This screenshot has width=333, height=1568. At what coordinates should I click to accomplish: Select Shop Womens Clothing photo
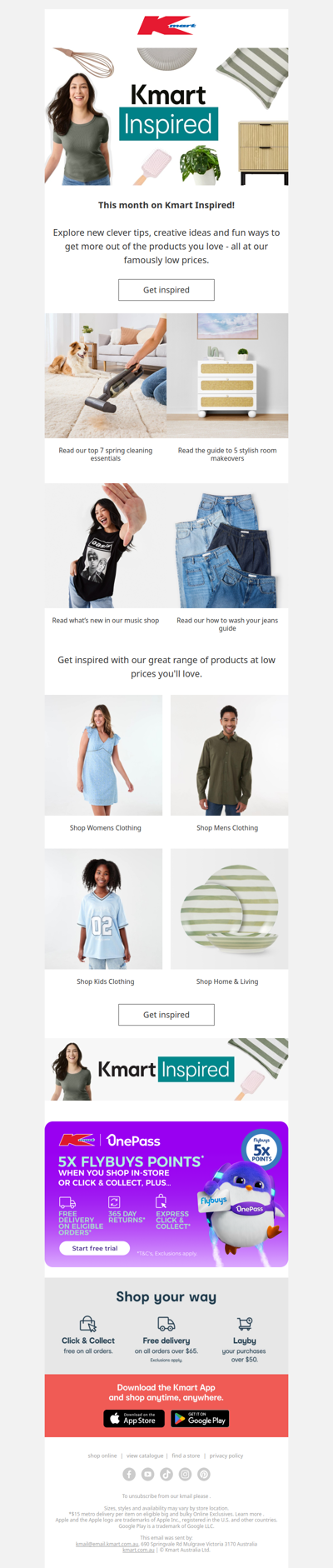tap(103, 755)
